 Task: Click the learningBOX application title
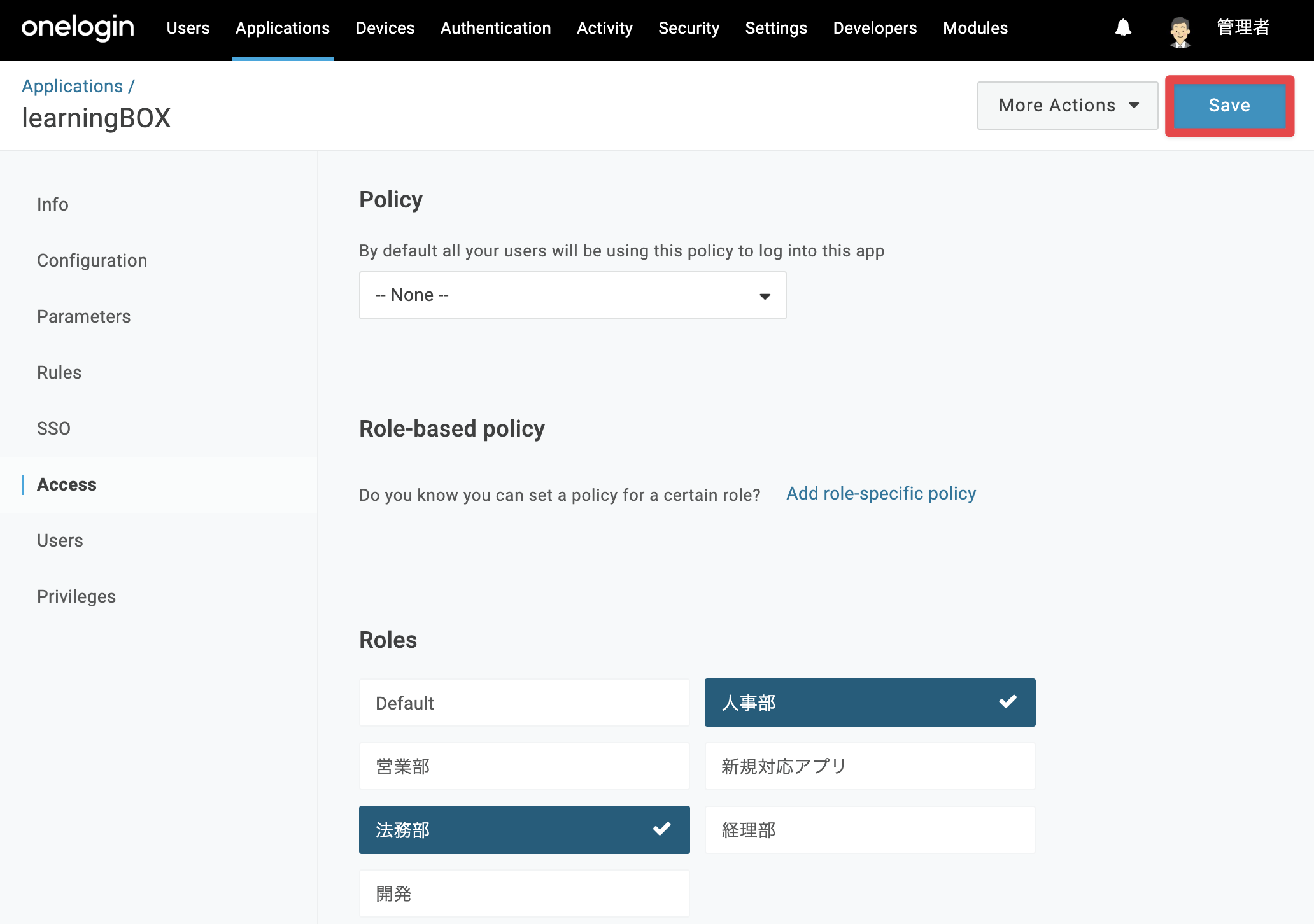click(96, 118)
